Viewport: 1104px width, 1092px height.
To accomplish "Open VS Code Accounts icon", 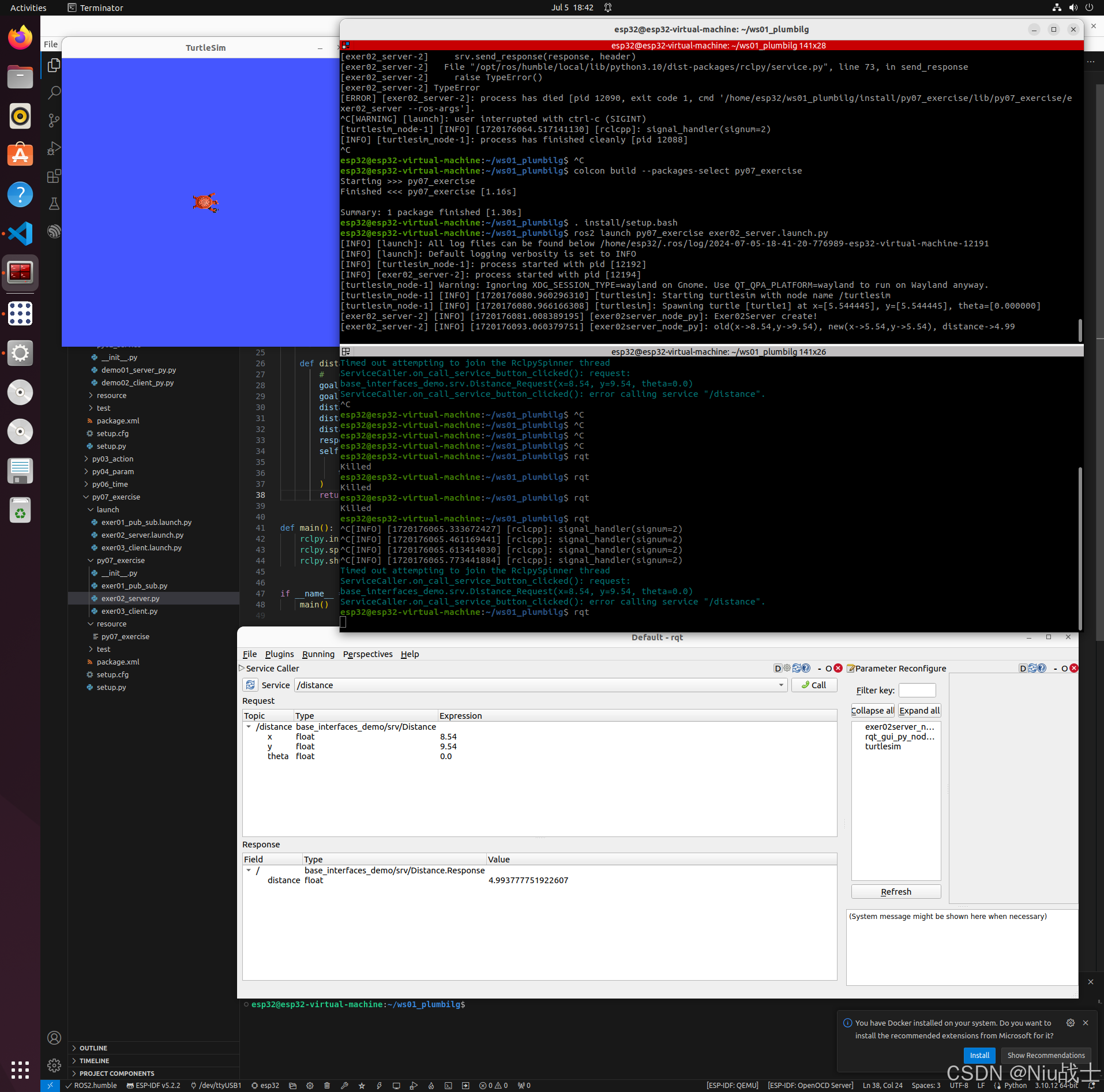I will pyautogui.click(x=54, y=1038).
